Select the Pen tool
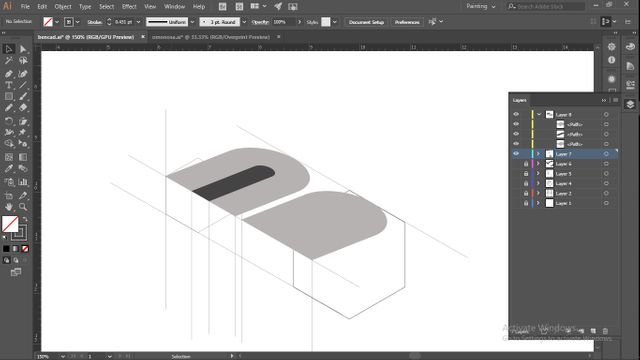This screenshot has height=360, width=640. 9,74
